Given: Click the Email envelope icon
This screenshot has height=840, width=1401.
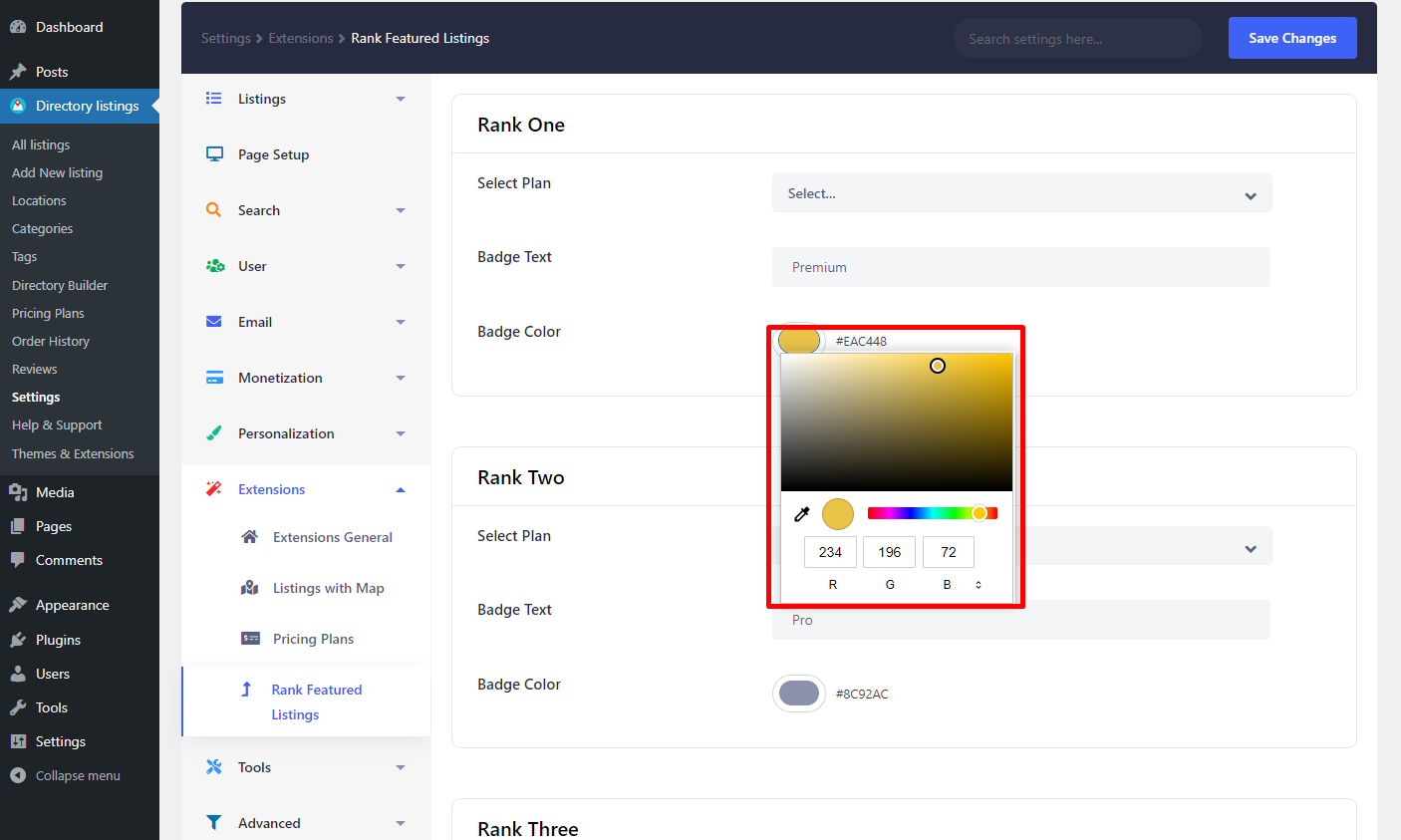Looking at the screenshot, I should point(213,321).
